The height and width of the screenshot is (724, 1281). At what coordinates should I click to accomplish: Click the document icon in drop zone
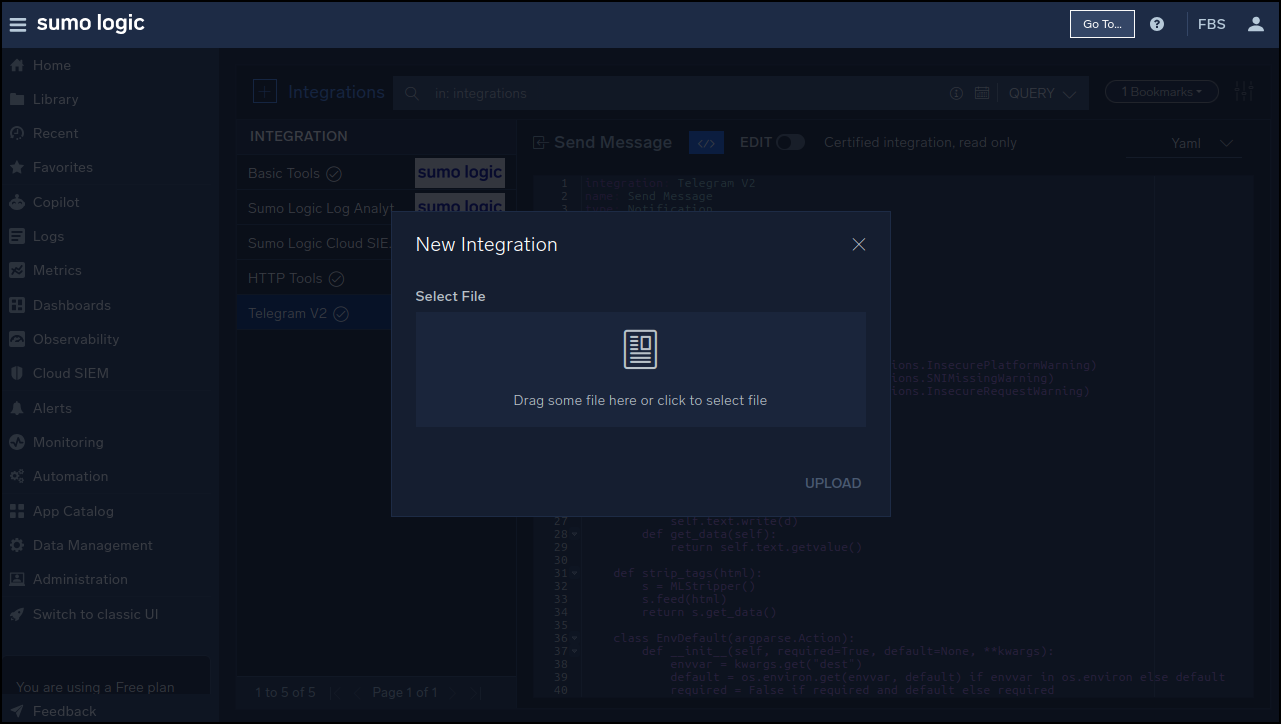pyautogui.click(x=640, y=350)
